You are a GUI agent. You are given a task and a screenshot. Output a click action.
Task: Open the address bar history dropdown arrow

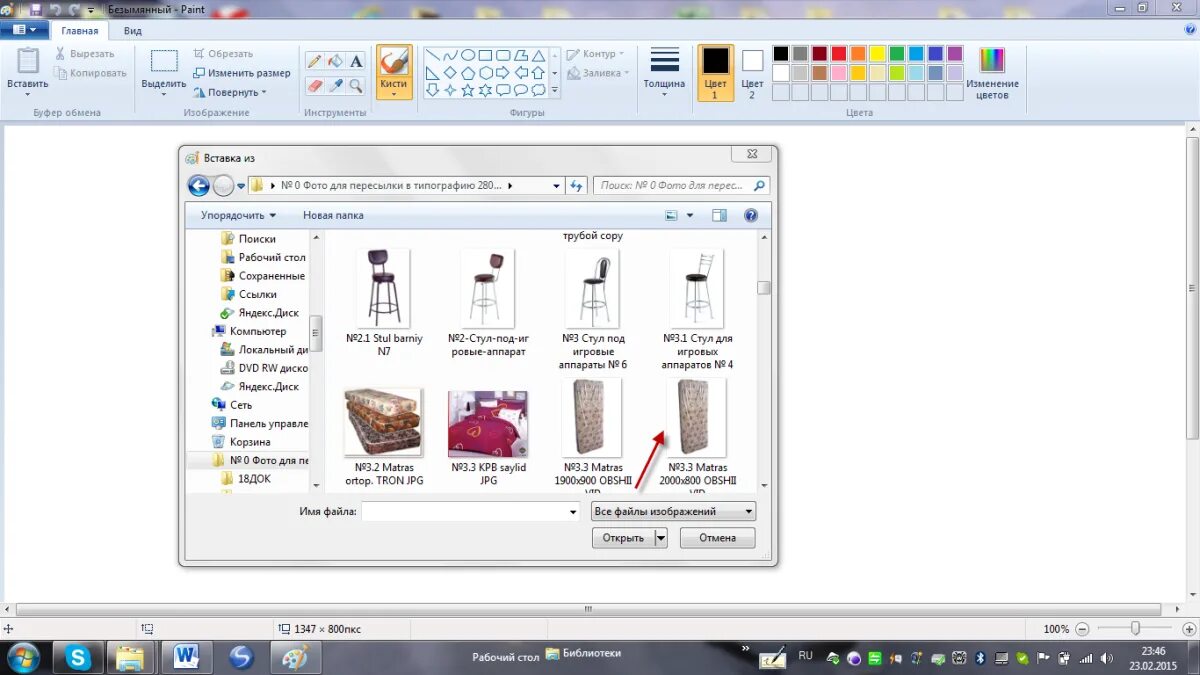[557, 185]
